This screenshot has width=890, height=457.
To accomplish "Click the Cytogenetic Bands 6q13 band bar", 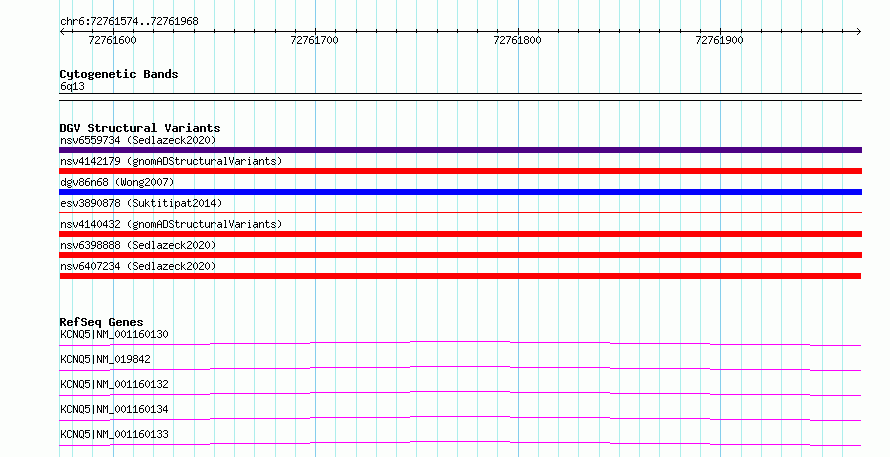I will (460, 97).
